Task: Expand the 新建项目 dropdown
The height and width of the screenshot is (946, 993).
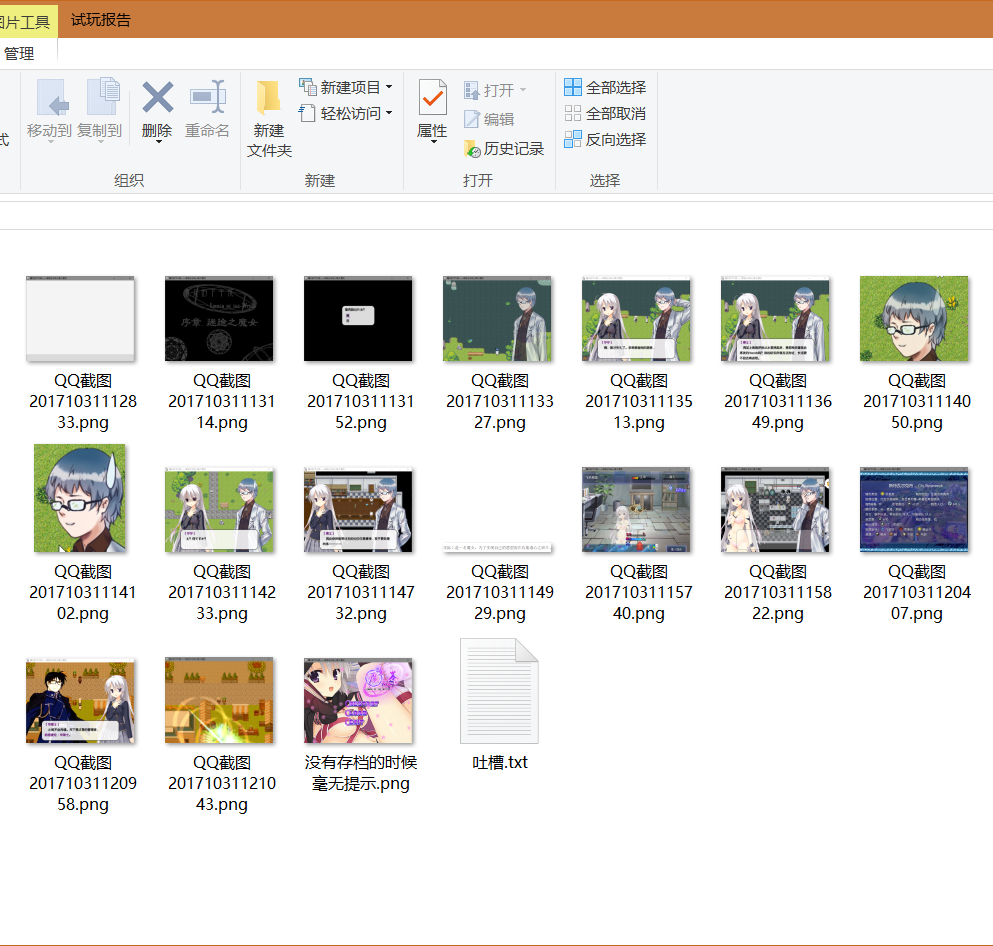Action: tap(389, 87)
